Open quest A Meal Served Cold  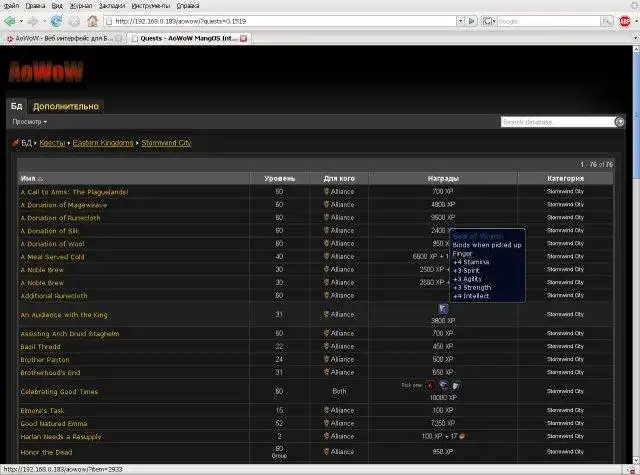52,257
